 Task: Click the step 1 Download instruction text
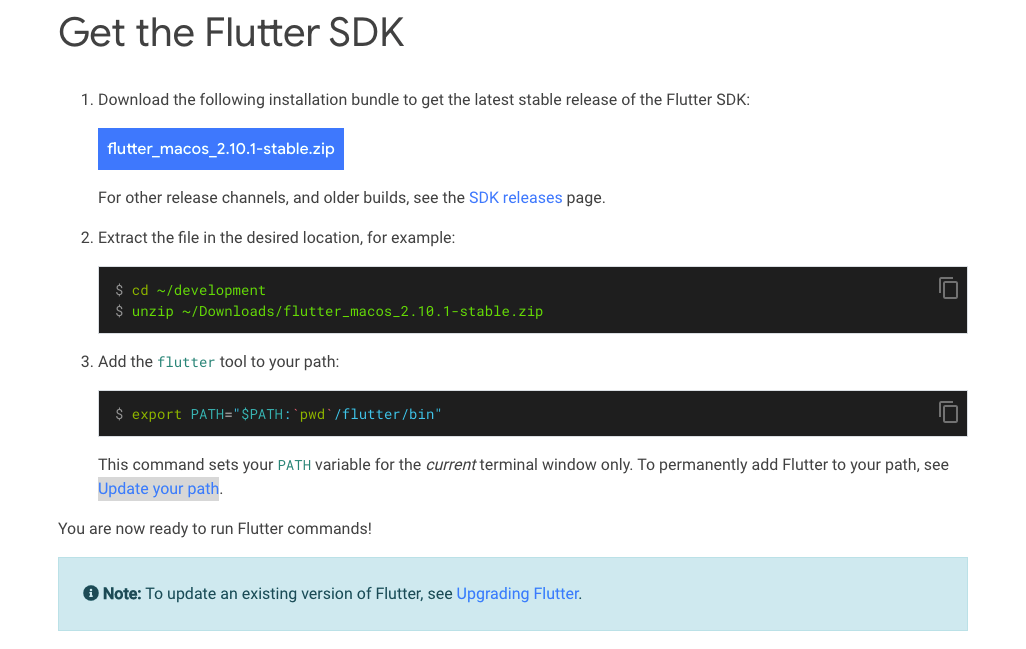[423, 99]
